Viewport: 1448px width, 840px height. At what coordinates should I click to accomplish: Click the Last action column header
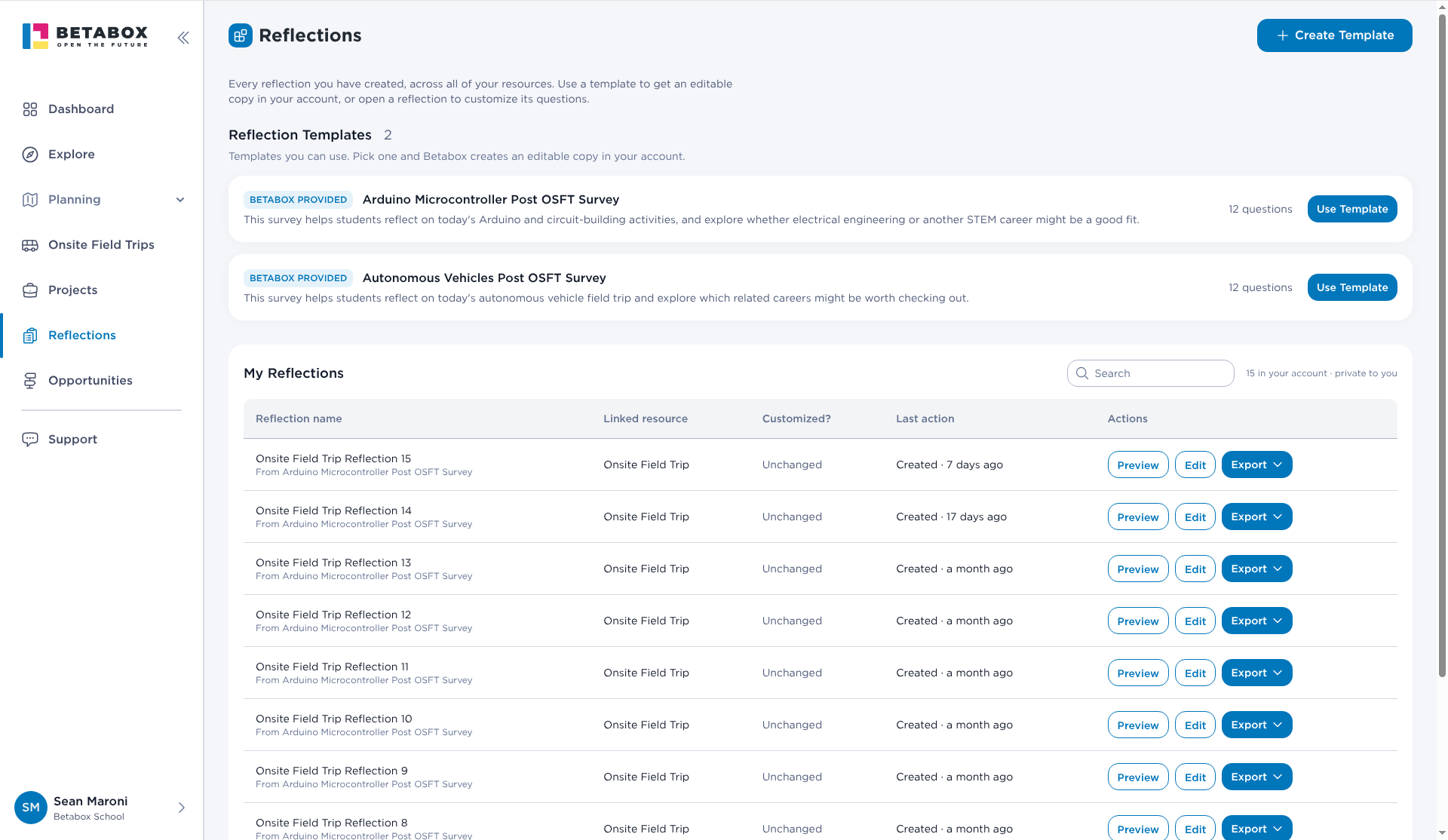925,418
